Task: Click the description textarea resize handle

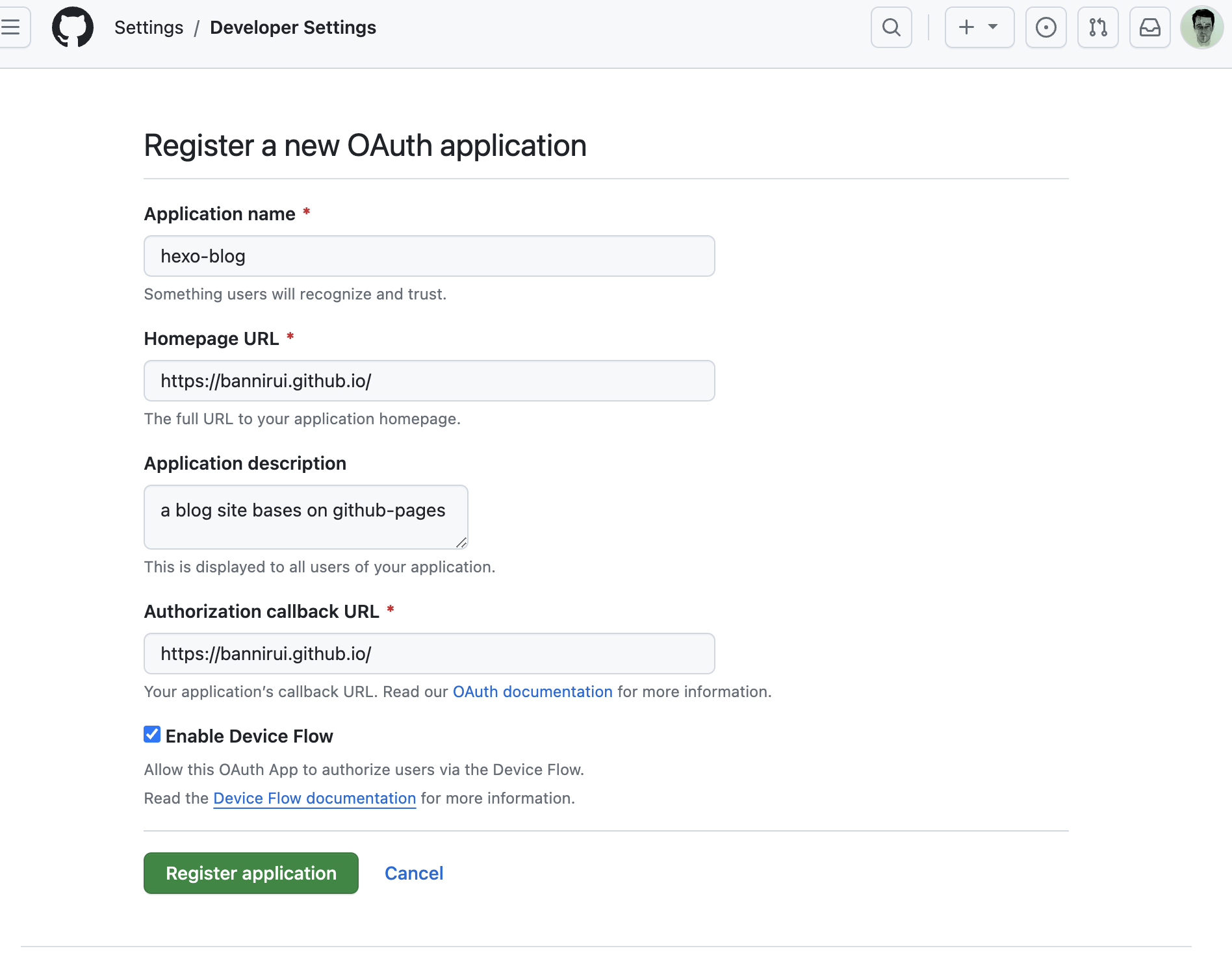Action: [x=461, y=542]
